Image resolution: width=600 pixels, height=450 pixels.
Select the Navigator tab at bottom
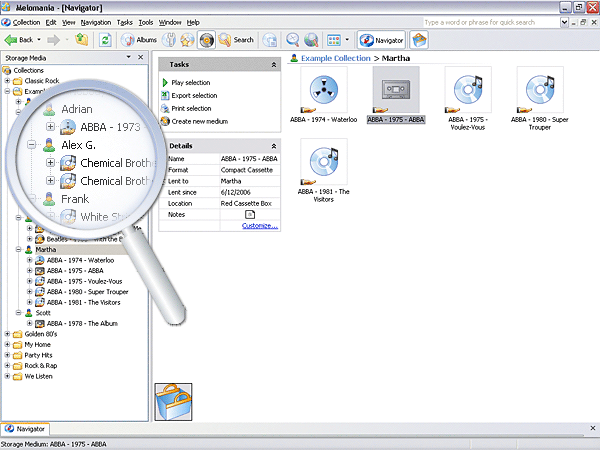[x=26, y=429]
